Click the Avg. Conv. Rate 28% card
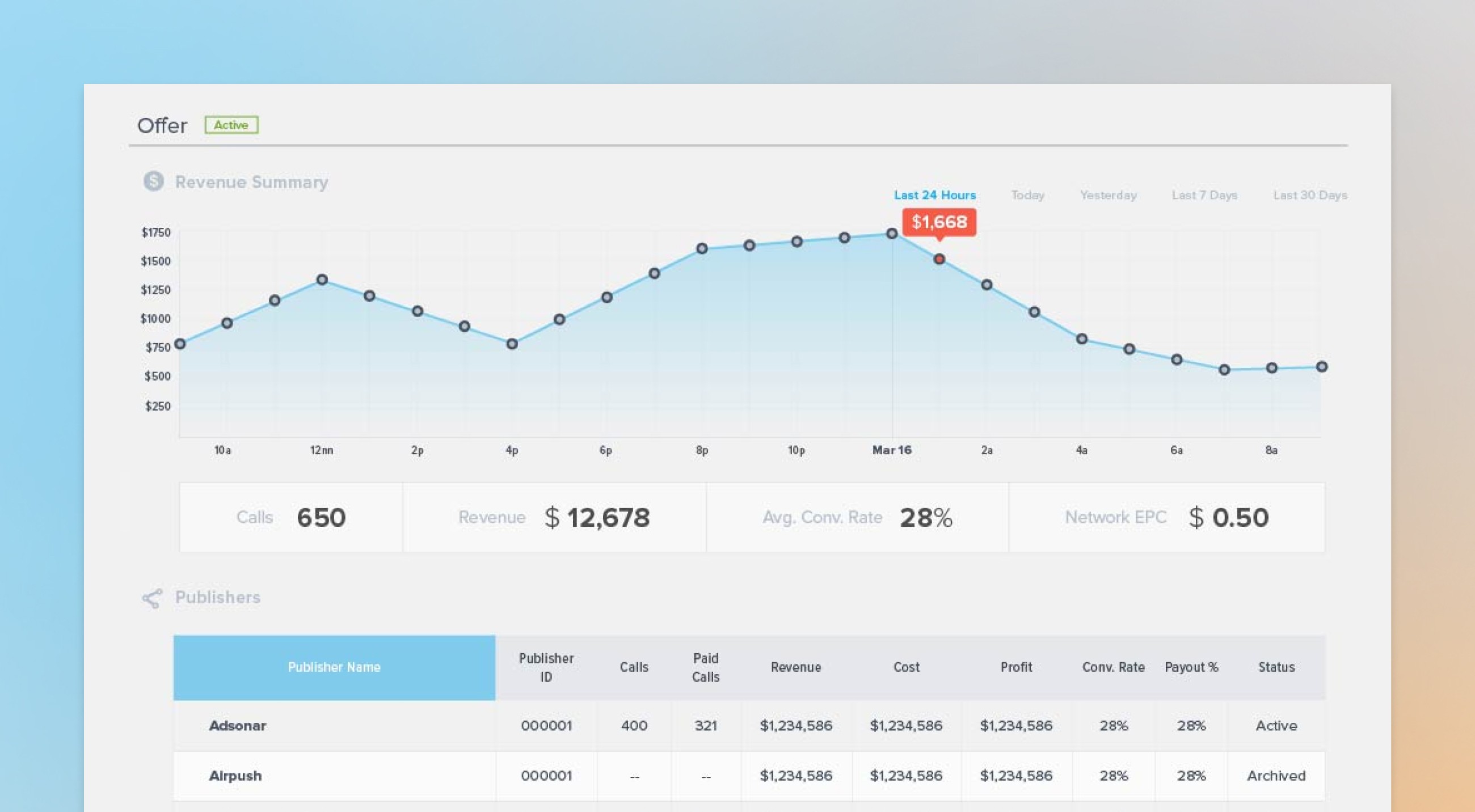 [x=857, y=517]
